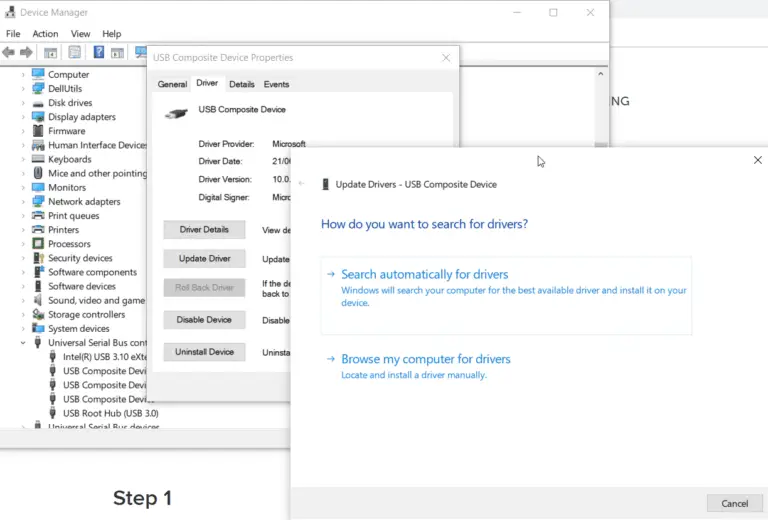768x520 pixels.
Task: Expand the Security devices node
Action: coord(23,258)
